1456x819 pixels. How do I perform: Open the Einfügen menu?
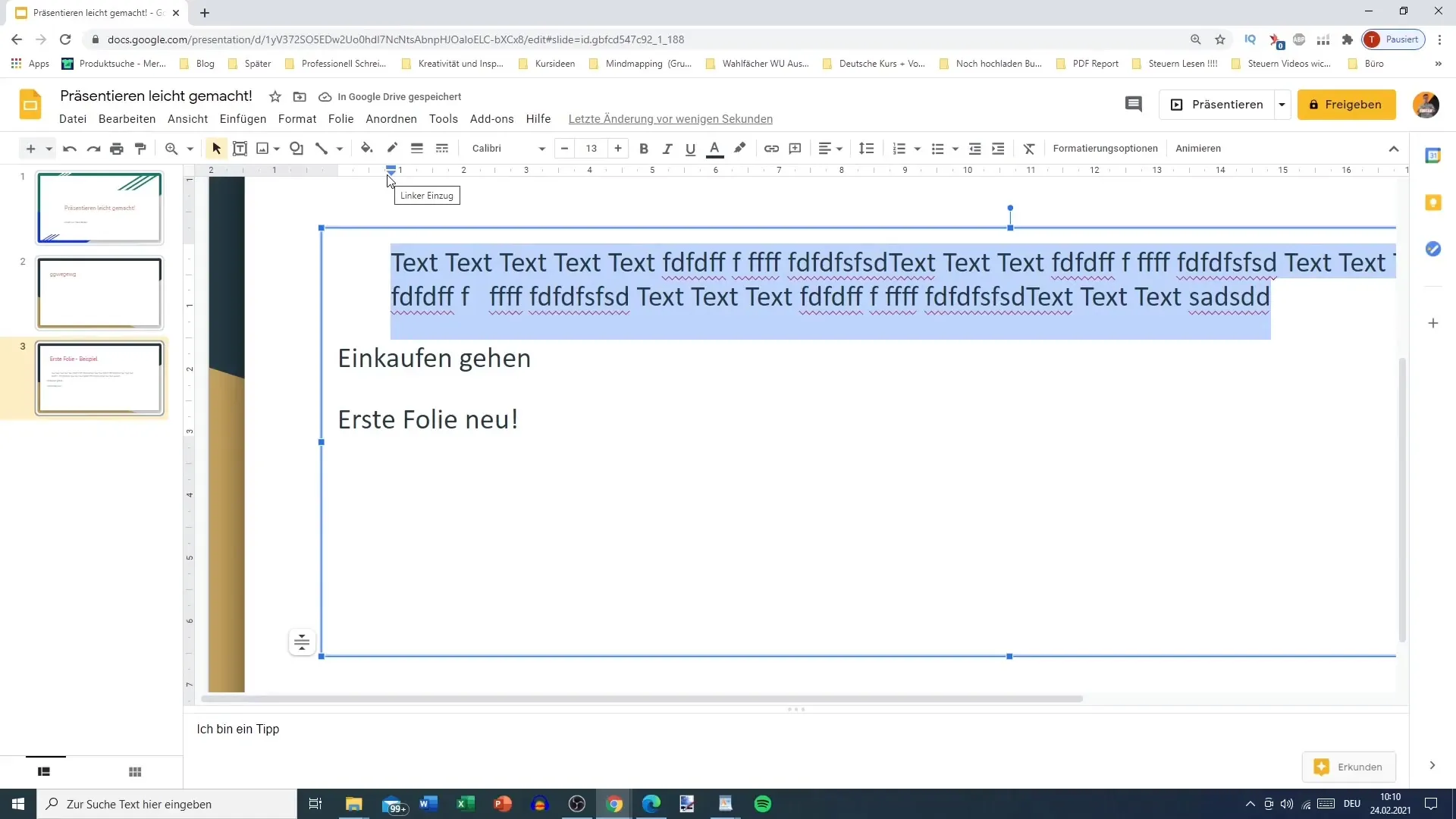[243, 119]
